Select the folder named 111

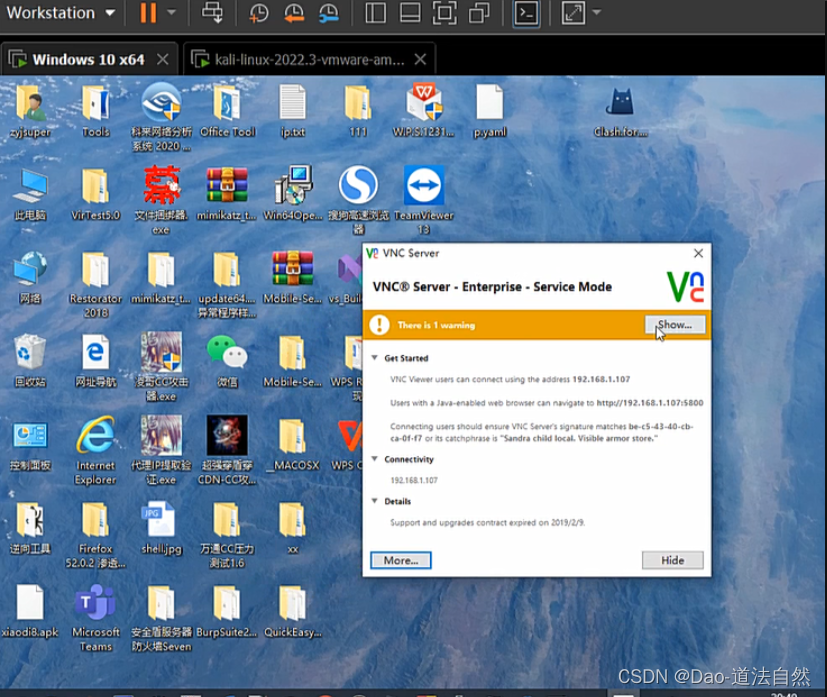[x=358, y=111]
